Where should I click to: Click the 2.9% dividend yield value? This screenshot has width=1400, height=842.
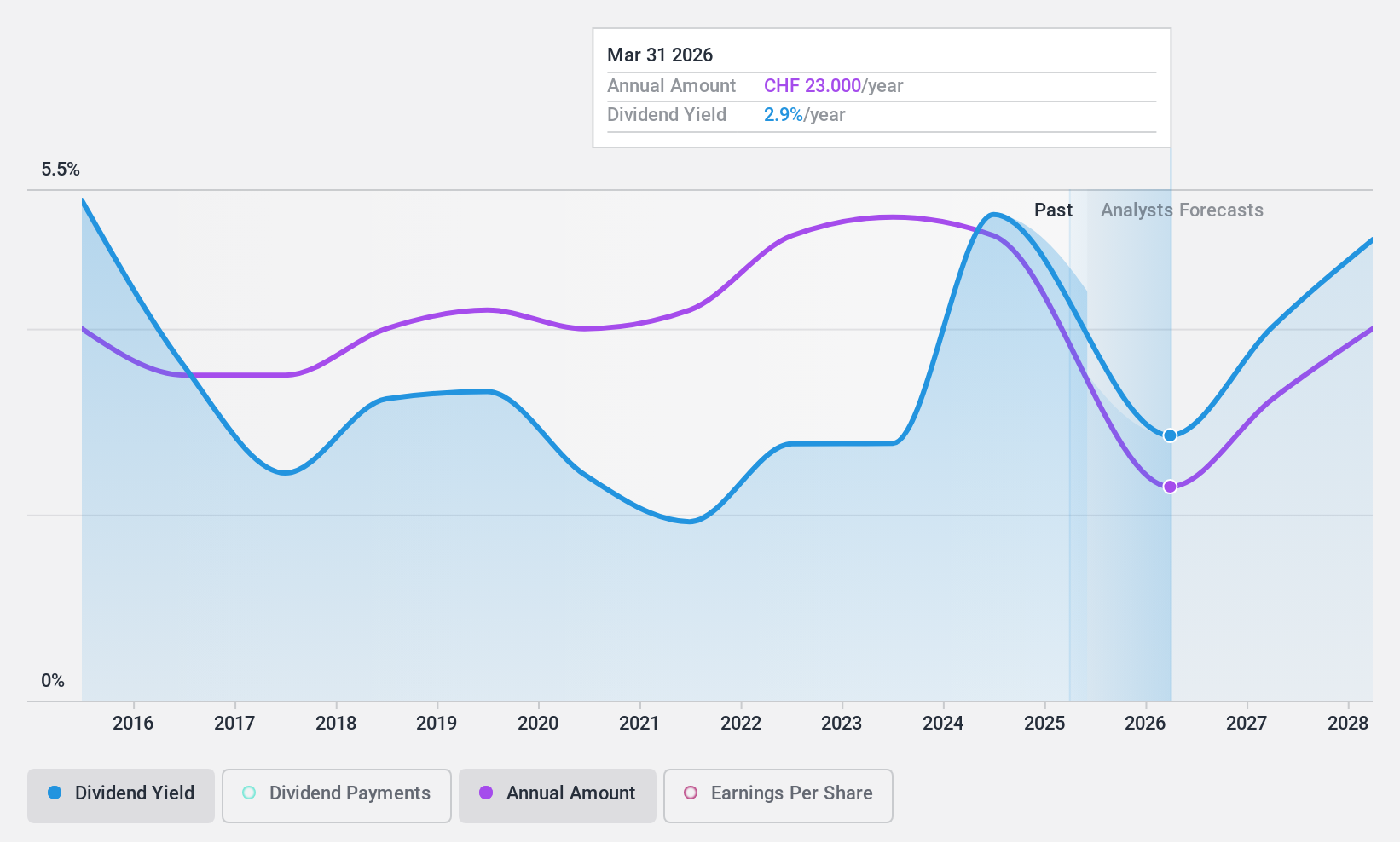[784, 115]
